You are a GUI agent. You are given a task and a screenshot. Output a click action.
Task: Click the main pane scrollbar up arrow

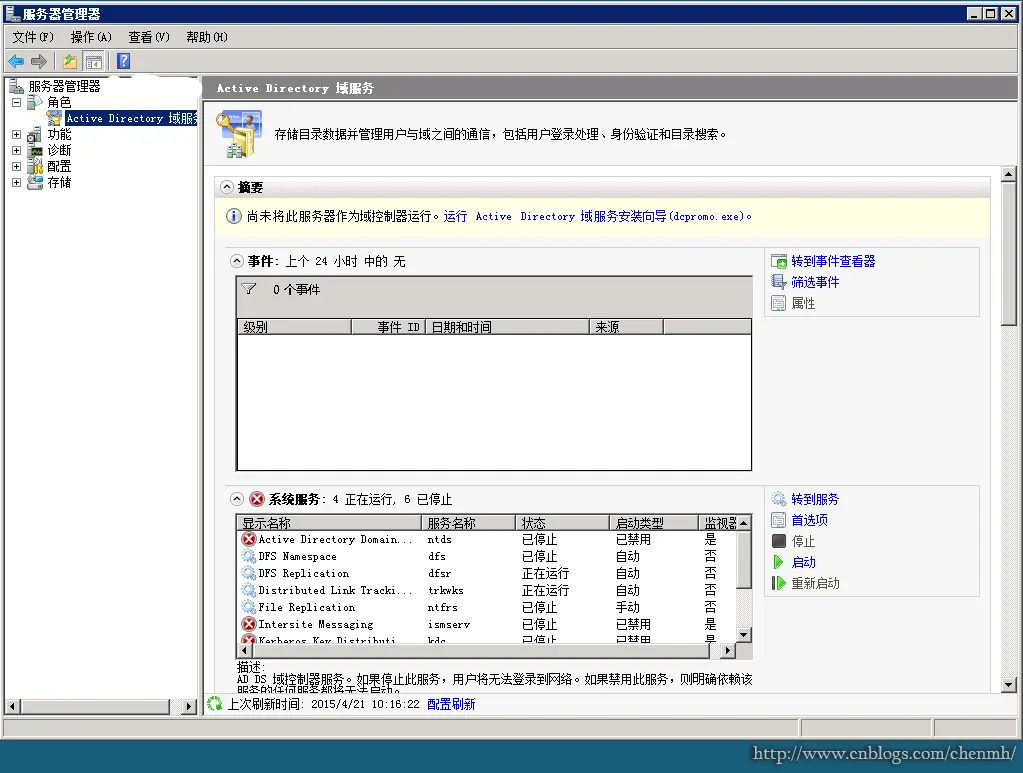click(x=1009, y=174)
